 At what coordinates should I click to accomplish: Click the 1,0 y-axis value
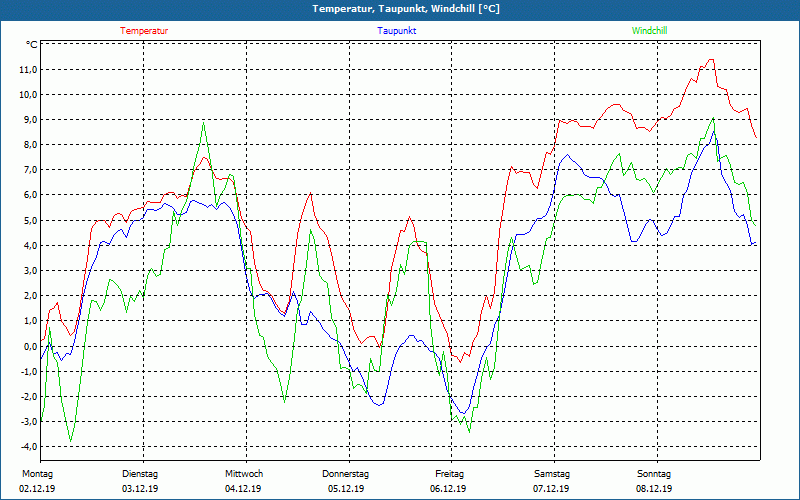[29, 321]
